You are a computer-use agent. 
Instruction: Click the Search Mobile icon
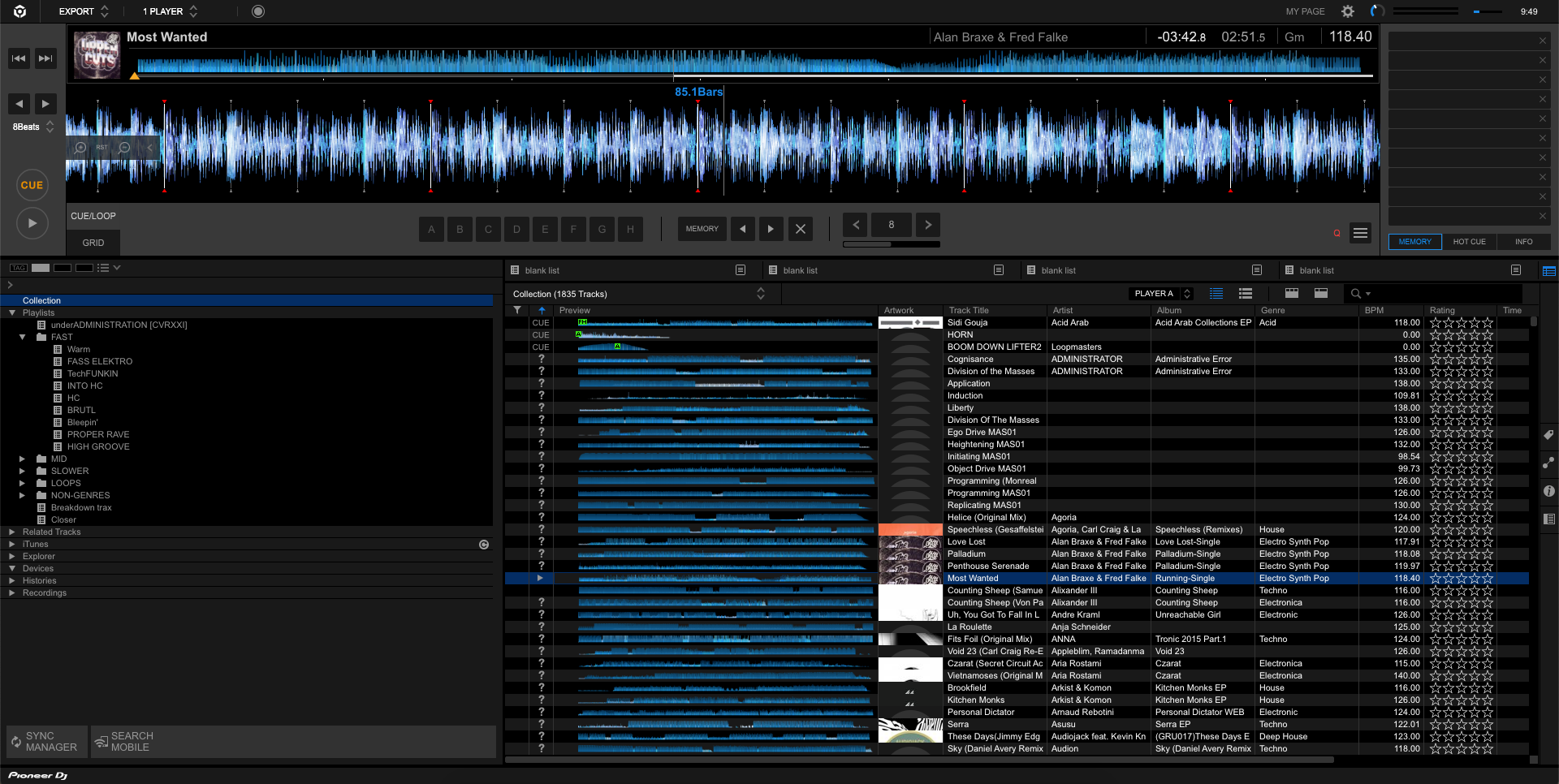(x=101, y=741)
